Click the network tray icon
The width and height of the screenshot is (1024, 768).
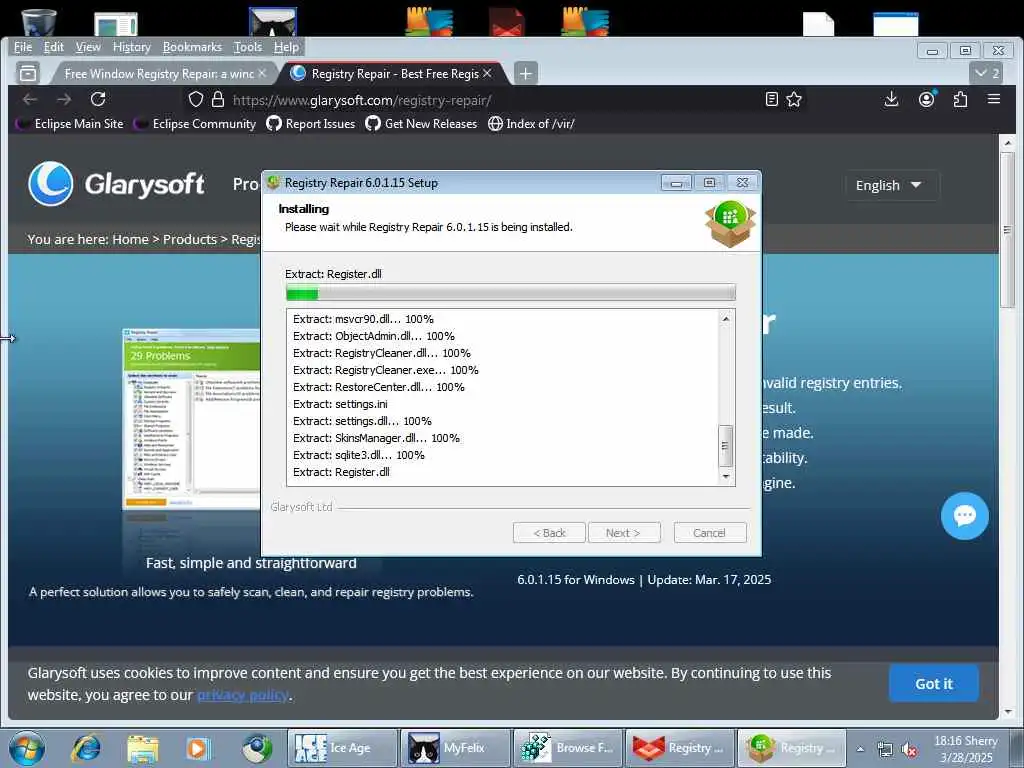pos(885,750)
